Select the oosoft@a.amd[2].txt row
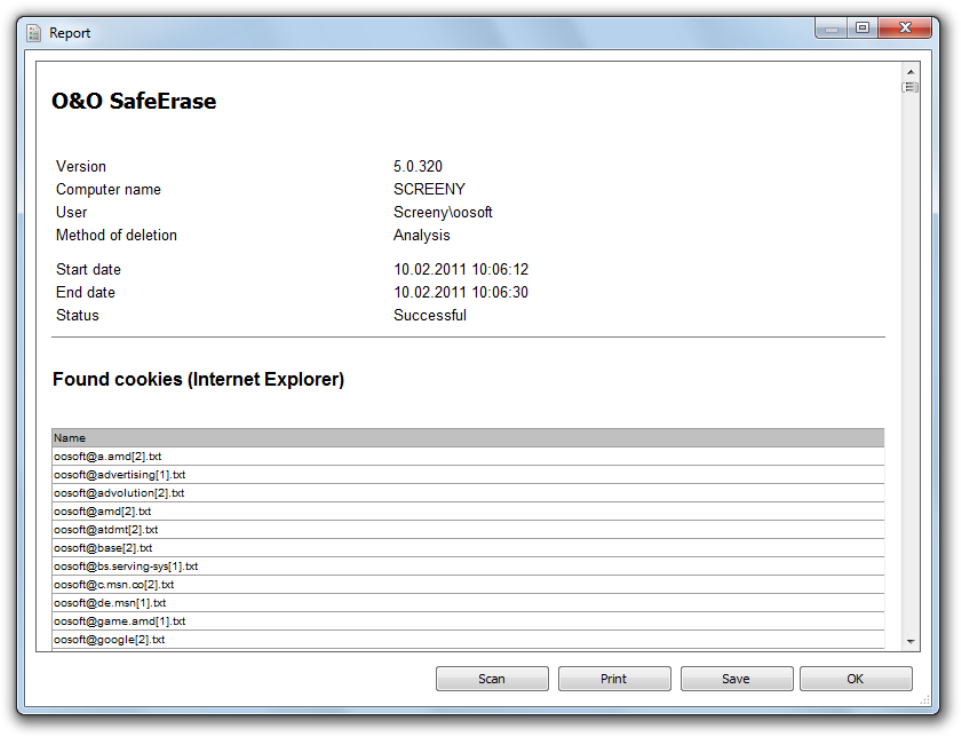961x736 pixels. tap(468, 457)
